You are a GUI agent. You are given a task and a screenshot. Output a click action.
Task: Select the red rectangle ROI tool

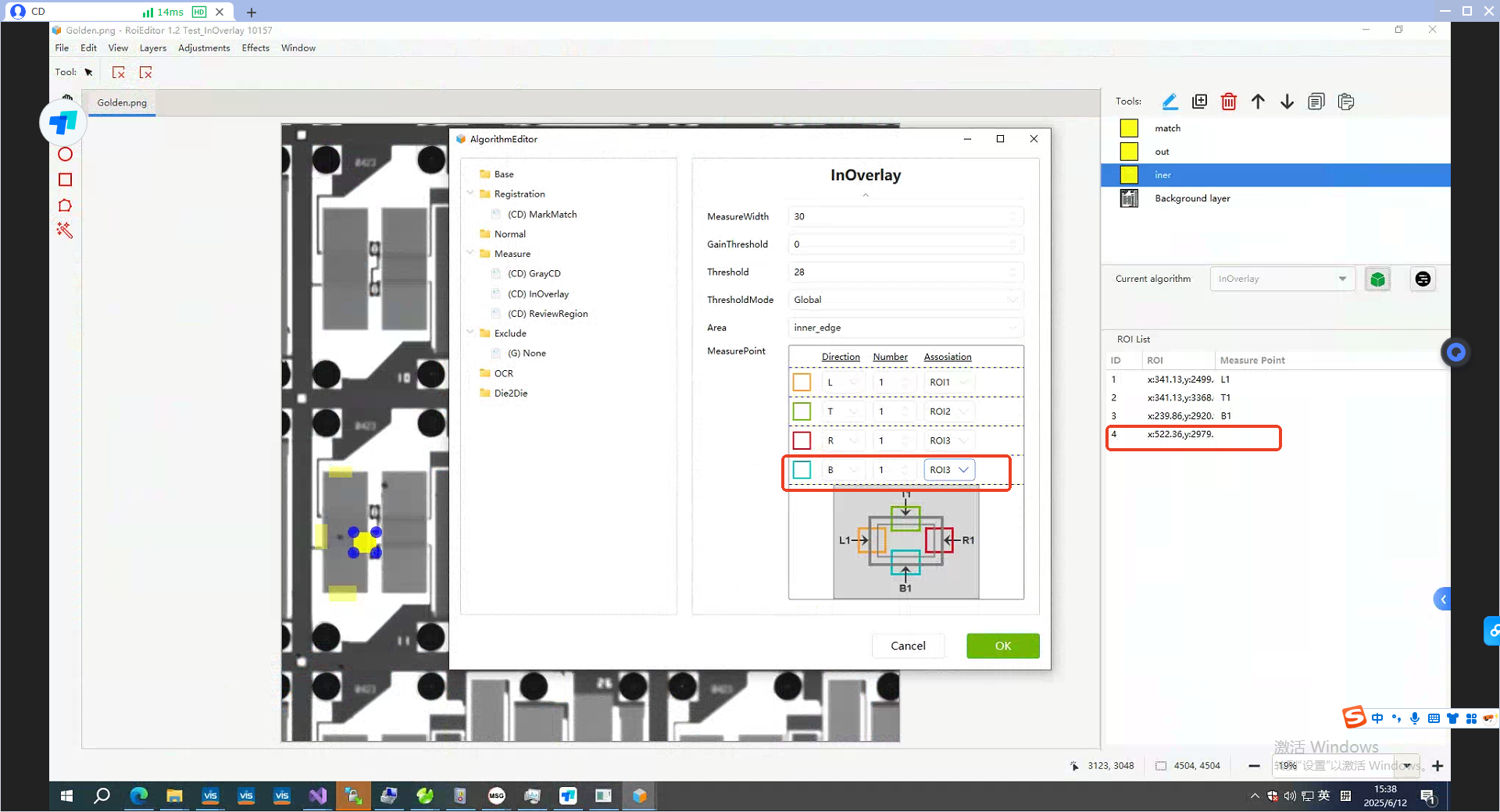coord(65,180)
